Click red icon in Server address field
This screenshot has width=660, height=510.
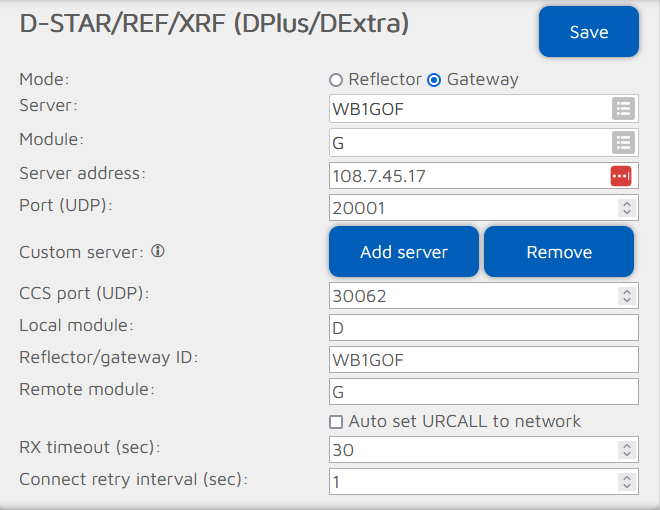point(622,176)
